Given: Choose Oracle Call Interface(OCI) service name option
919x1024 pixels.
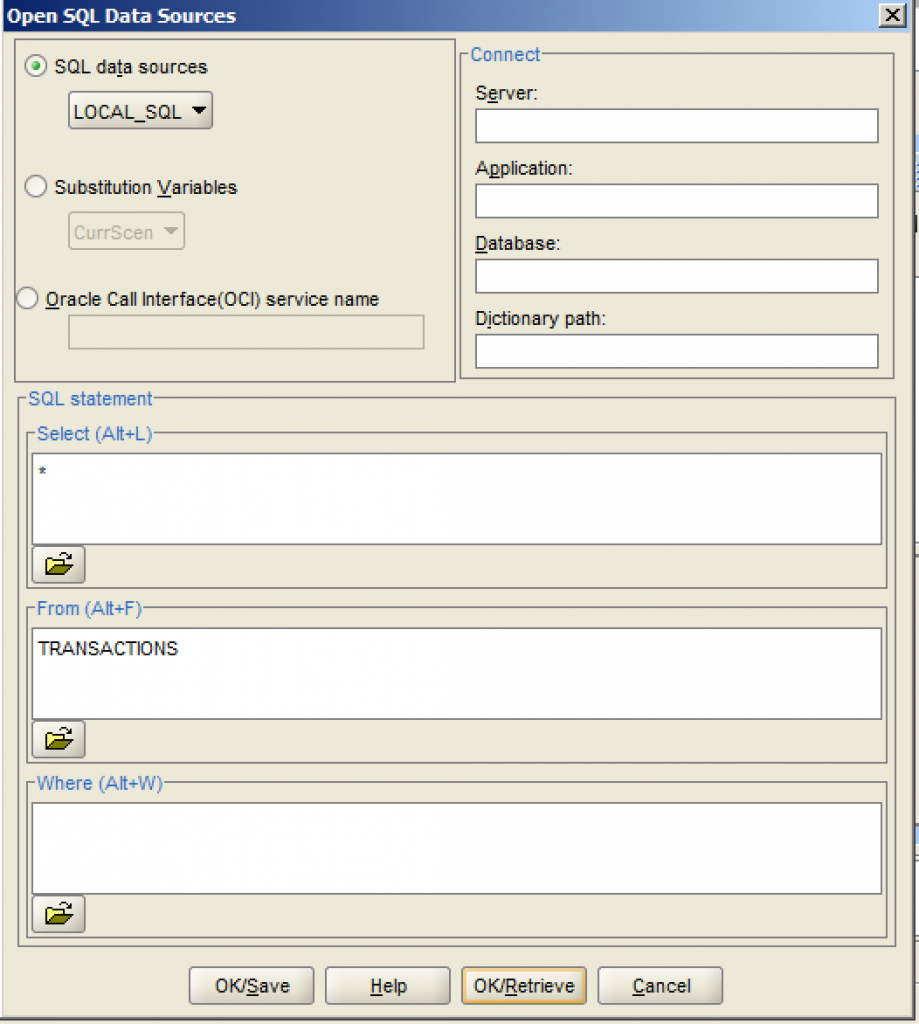Looking at the screenshot, I should 27,299.
